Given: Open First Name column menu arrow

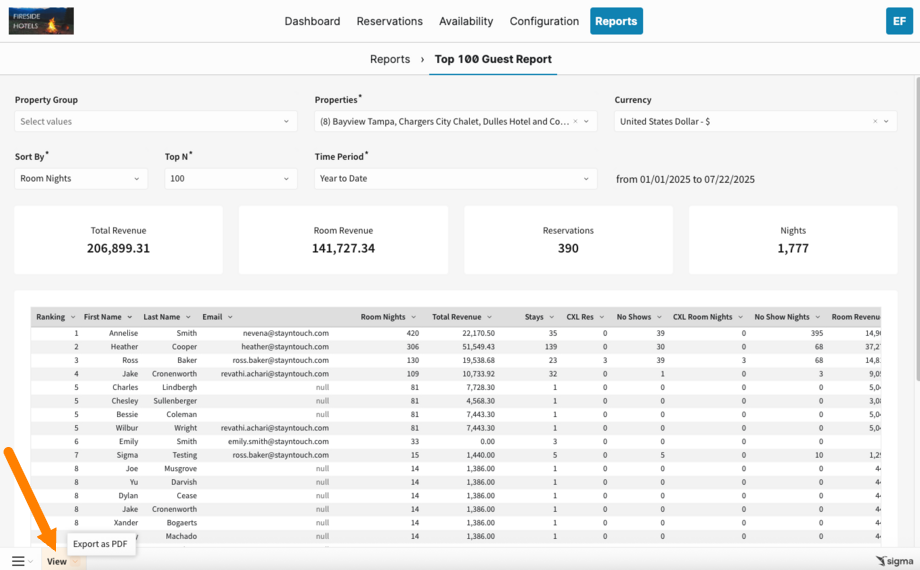Looking at the screenshot, I should click(130, 317).
